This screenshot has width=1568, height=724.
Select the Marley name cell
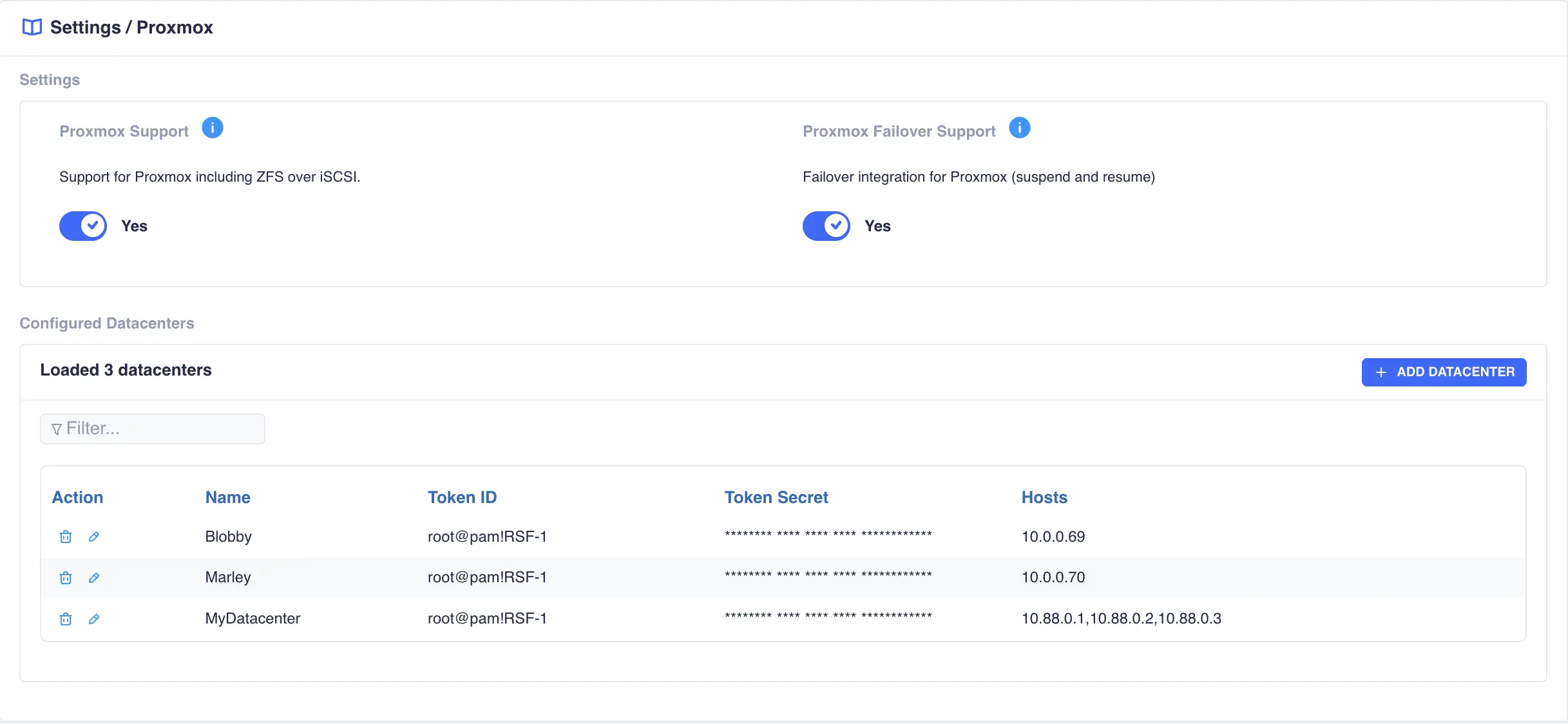[228, 577]
